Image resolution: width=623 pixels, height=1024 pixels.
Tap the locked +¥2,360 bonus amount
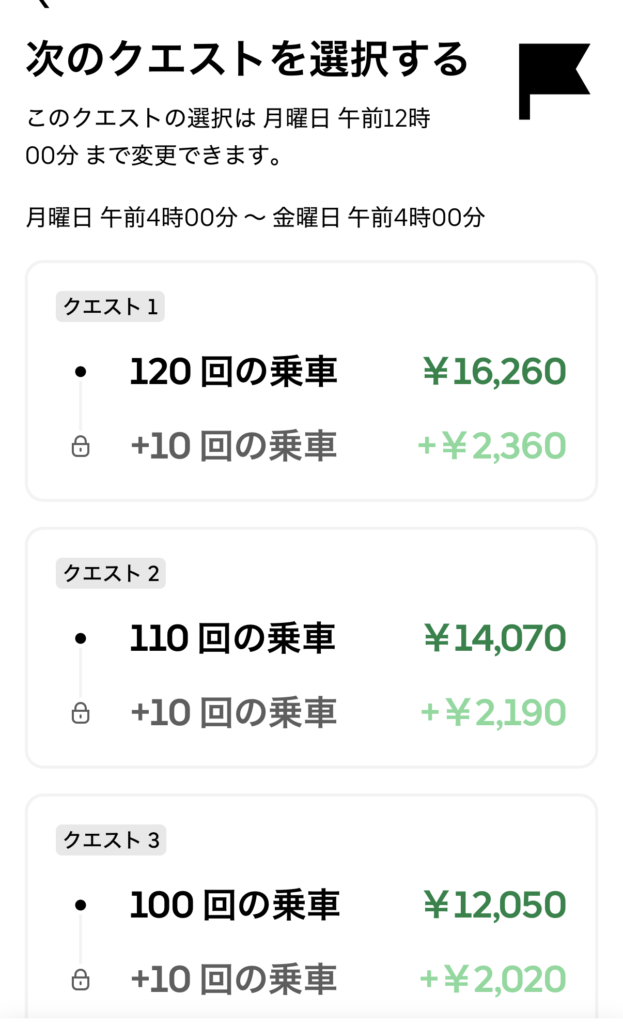point(491,447)
